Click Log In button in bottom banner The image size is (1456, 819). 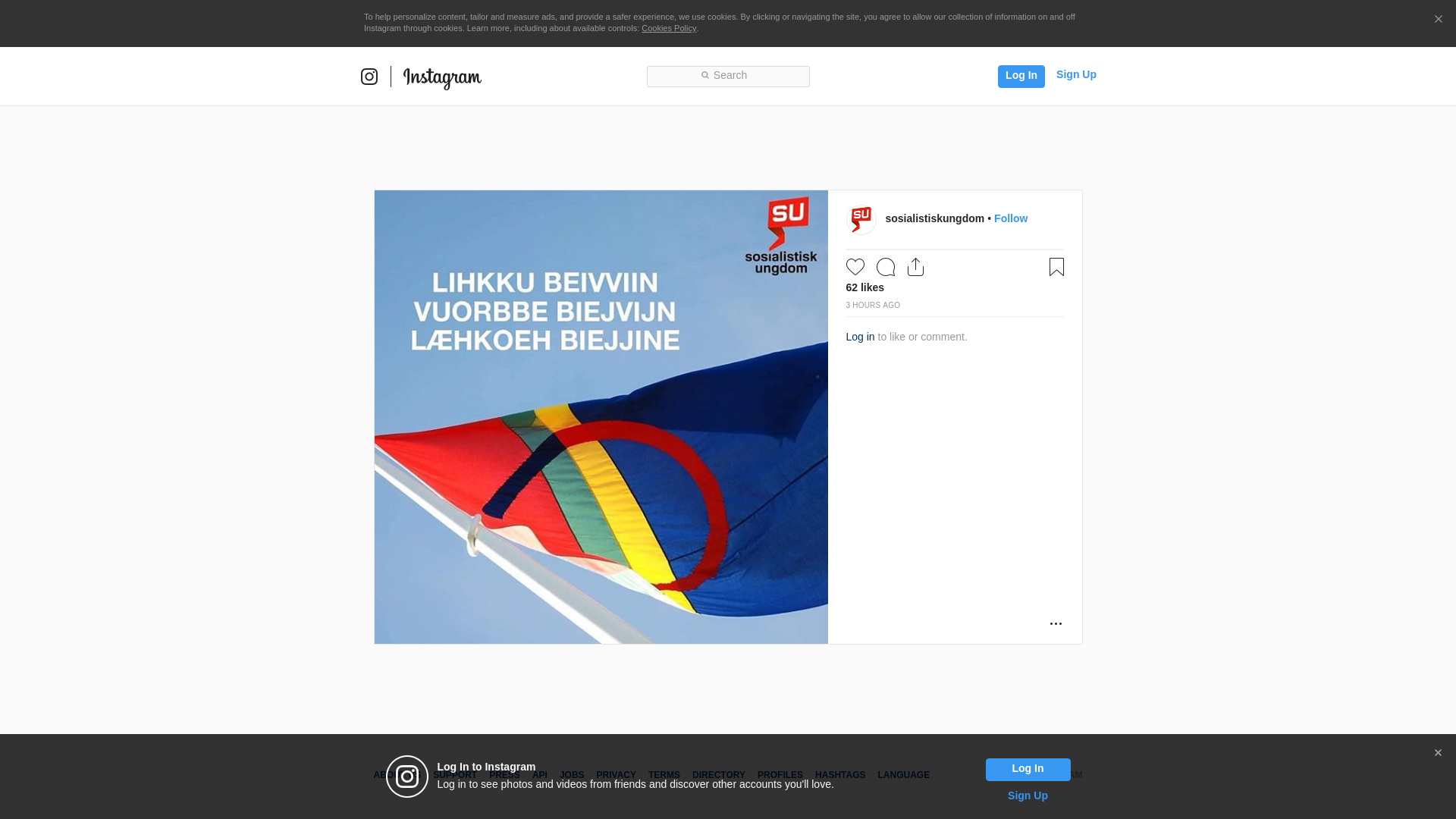coord(1028,770)
